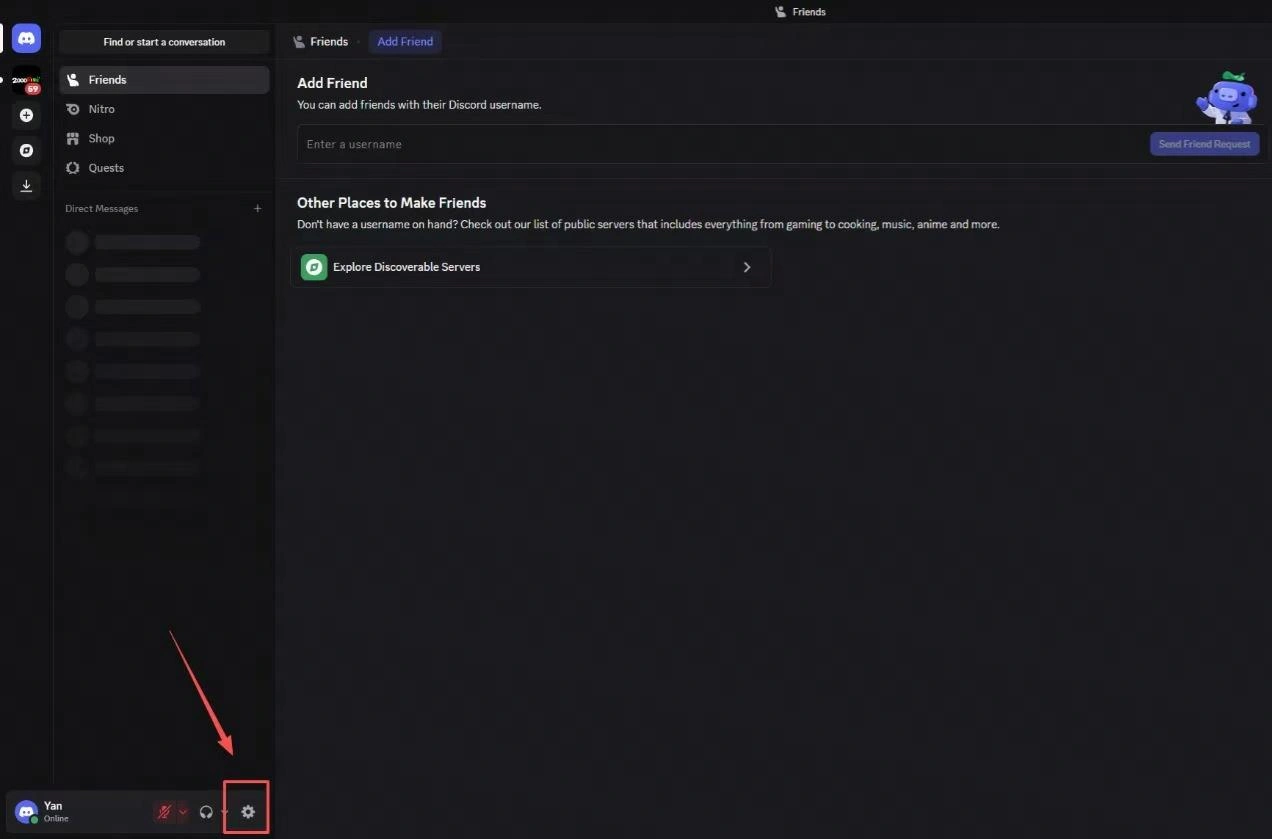This screenshot has height=839, width=1272.
Task: Open Quests in sidebar
Action: click(164, 168)
